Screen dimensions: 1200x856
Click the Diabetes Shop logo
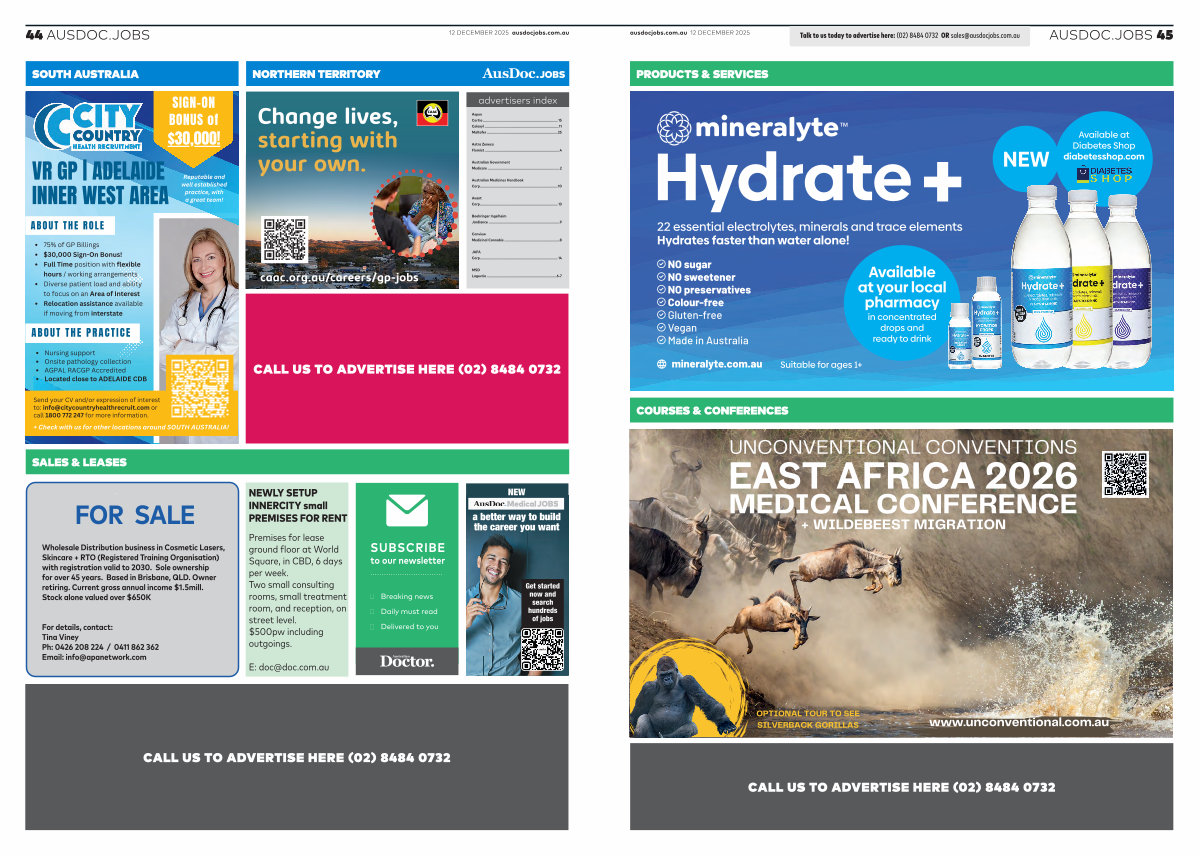1104,175
